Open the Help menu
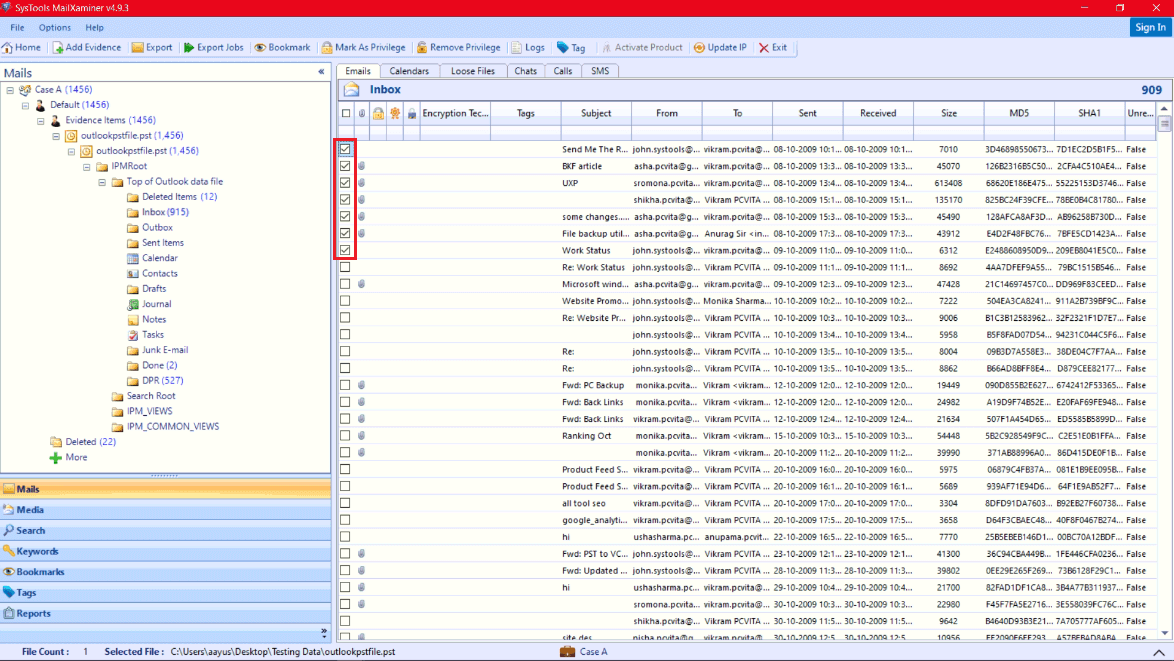Image resolution: width=1174 pixels, height=661 pixels. click(x=94, y=28)
